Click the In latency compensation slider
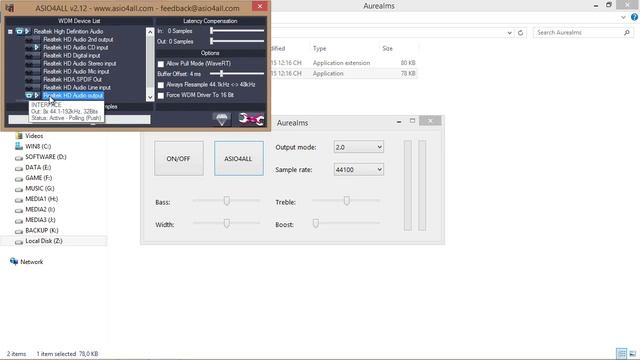Image resolution: width=640 pixels, height=360 pixels. pyautogui.click(x=237, y=31)
